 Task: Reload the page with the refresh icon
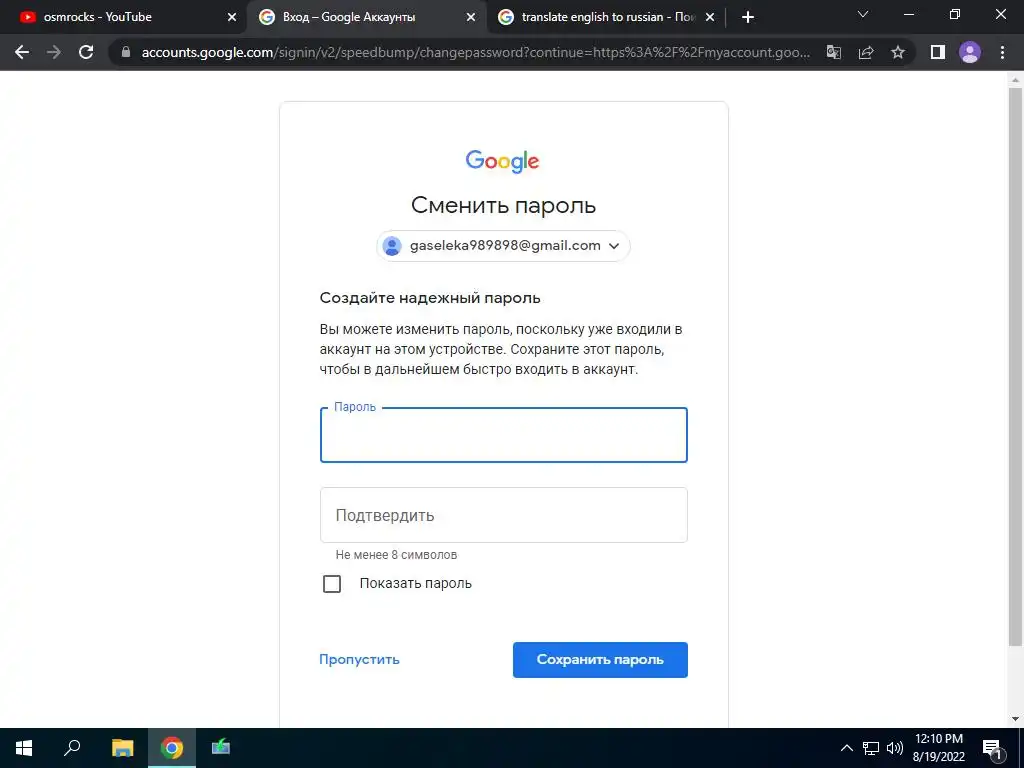pos(86,52)
